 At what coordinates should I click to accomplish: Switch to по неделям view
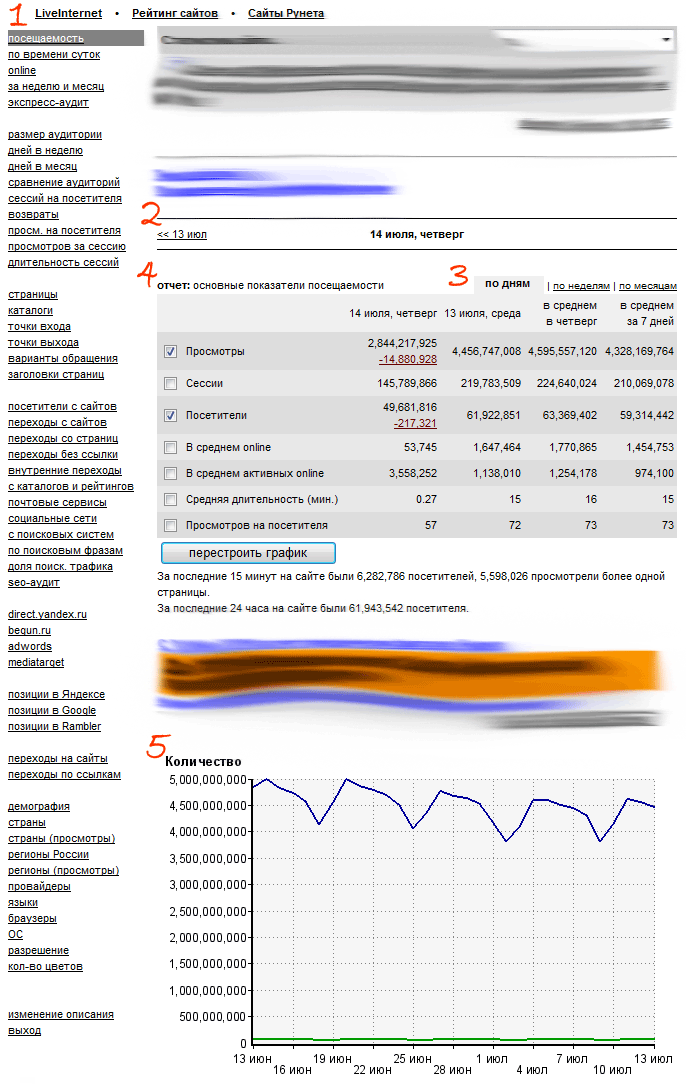pos(582,286)
